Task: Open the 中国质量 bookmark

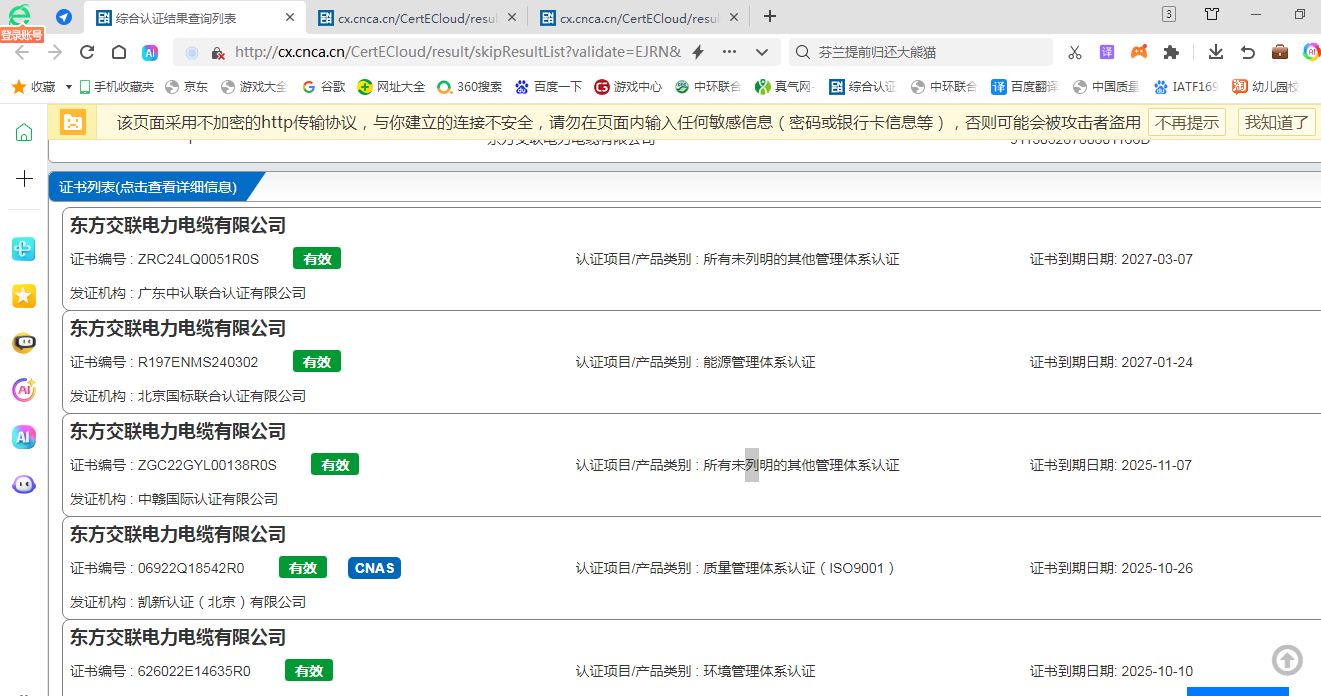Action: (1106, 87)
